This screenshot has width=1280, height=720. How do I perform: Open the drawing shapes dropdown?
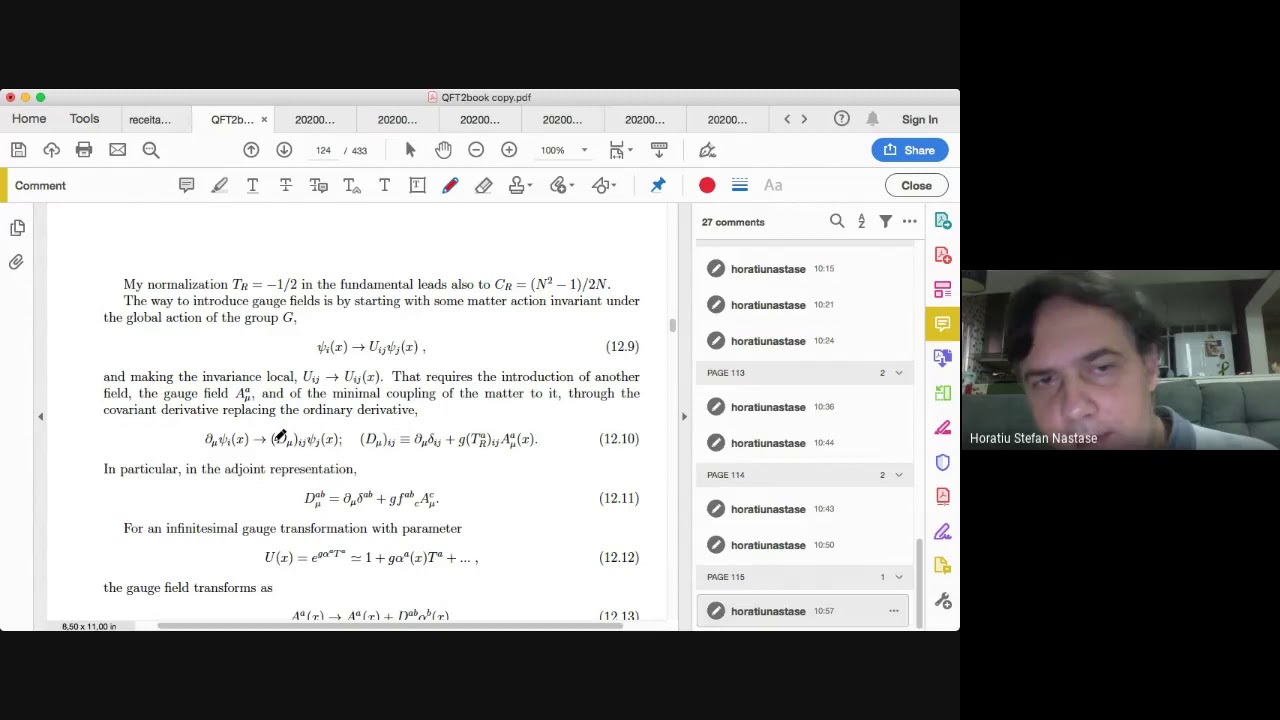coord(604,185)
